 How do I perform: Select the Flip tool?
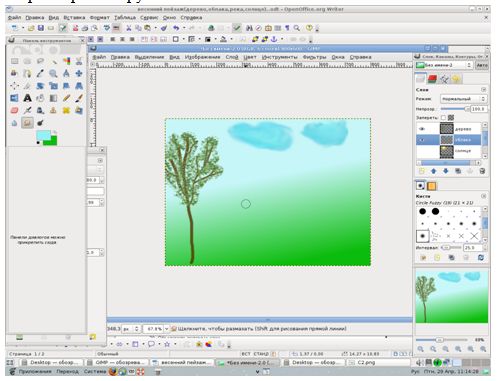14,98
